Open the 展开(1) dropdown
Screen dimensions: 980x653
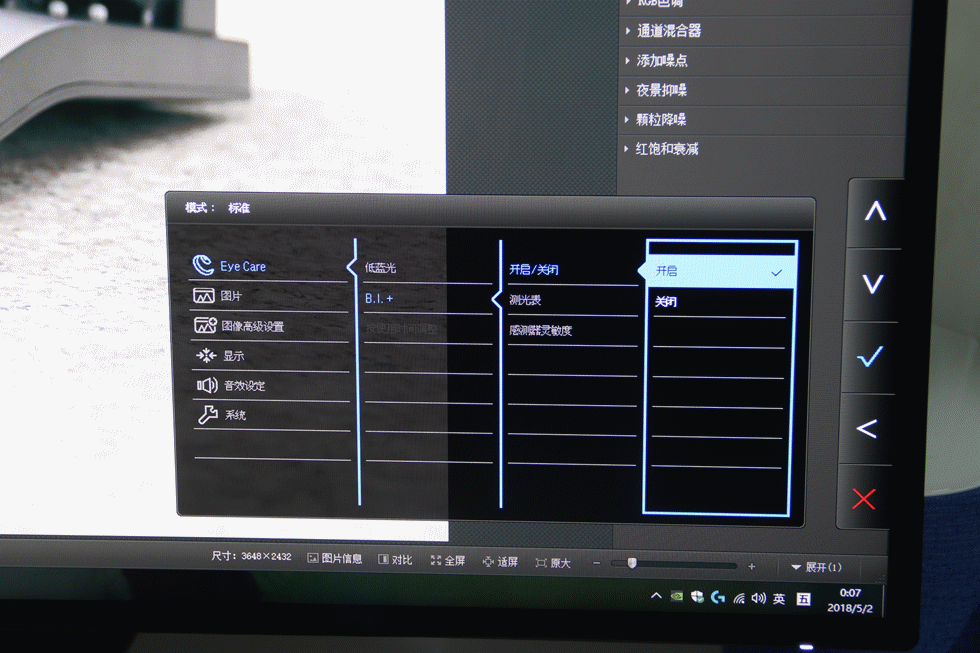[x=816, y=567]
